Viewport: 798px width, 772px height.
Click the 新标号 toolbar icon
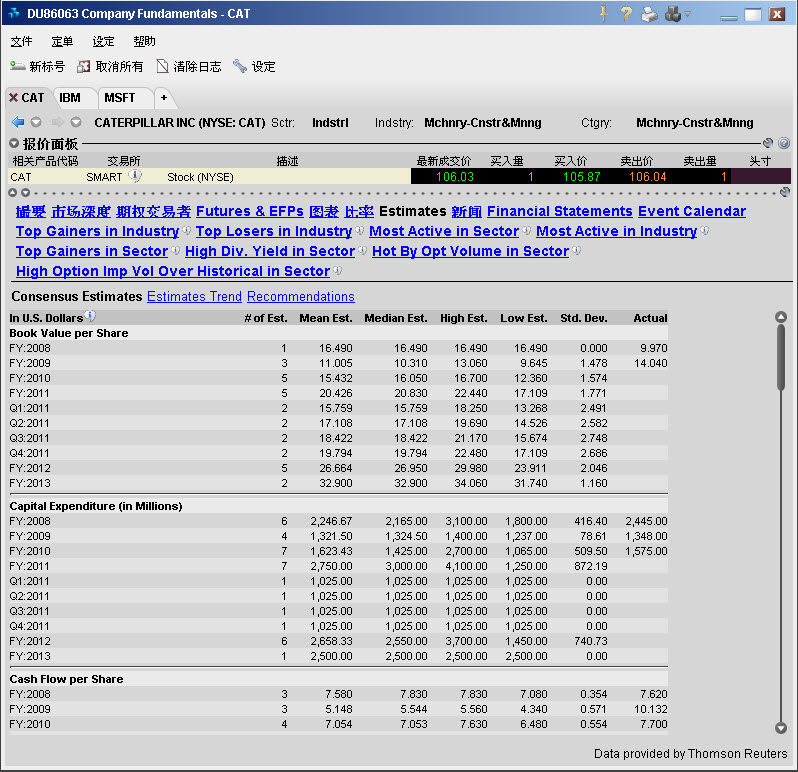18,67
